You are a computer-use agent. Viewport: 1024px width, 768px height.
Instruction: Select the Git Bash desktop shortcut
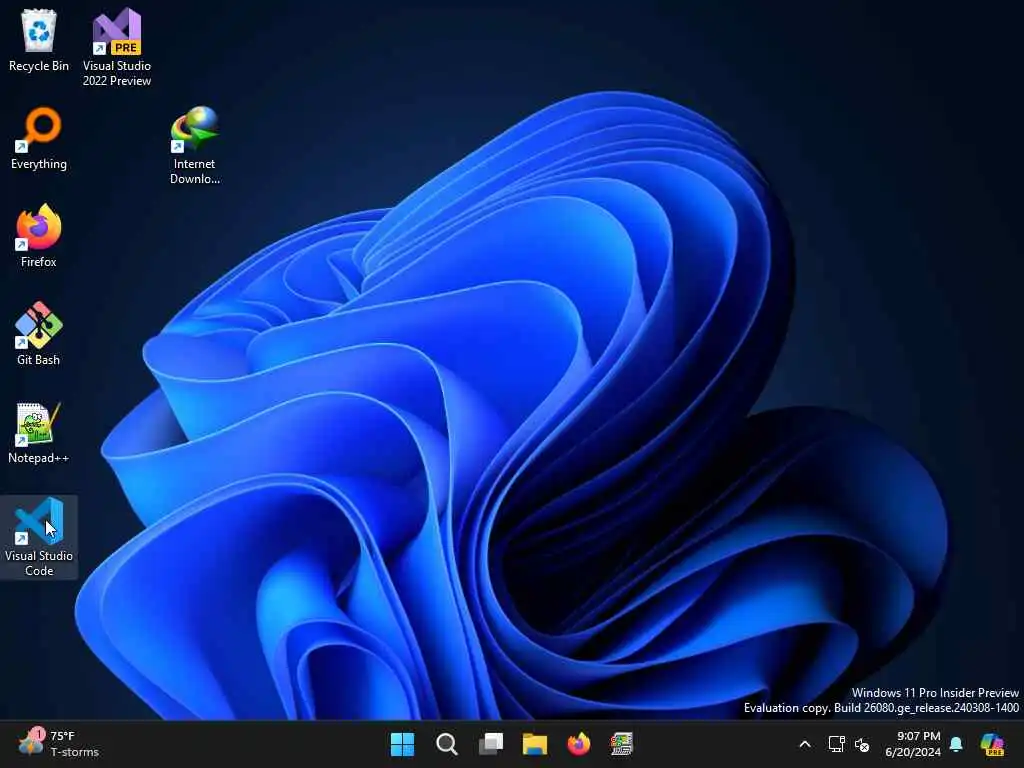coord(39,334)
